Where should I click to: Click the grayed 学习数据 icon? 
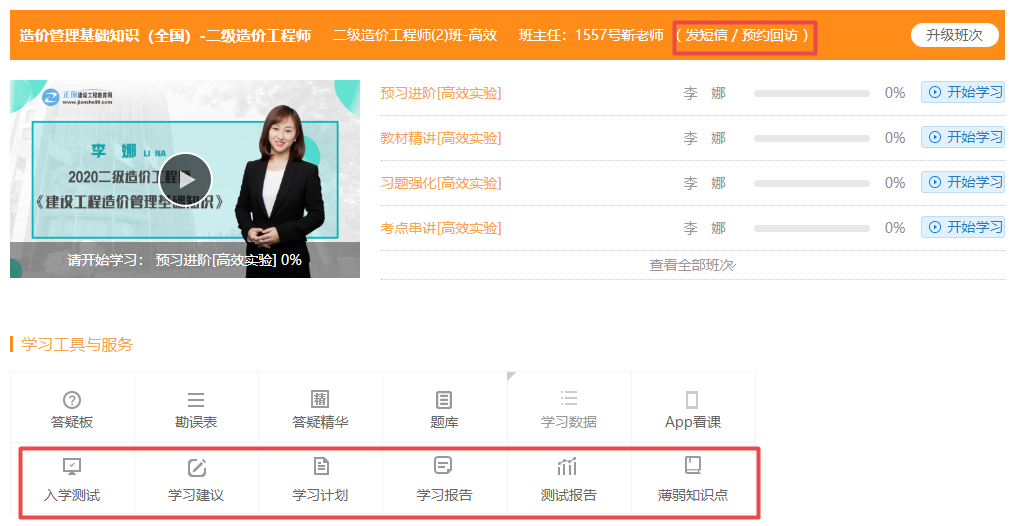[568, 400]
